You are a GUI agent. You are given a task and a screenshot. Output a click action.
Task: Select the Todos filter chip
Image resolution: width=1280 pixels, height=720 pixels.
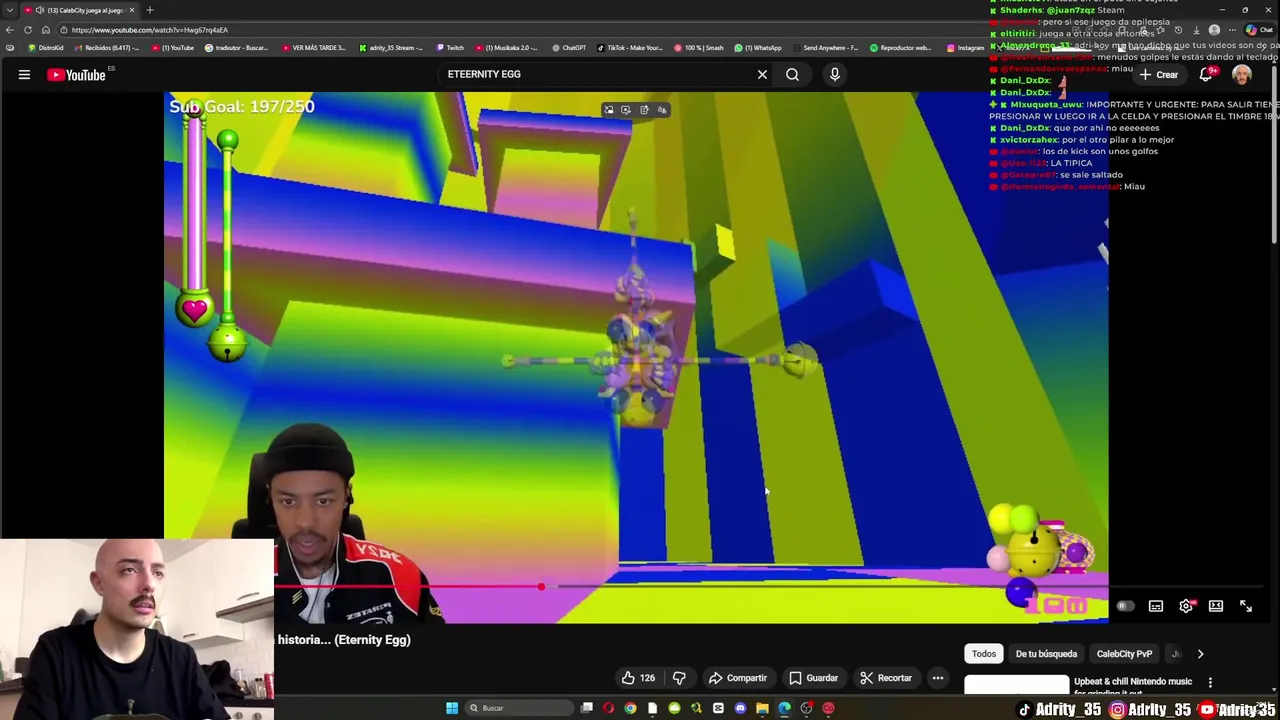tap(984, 654)
